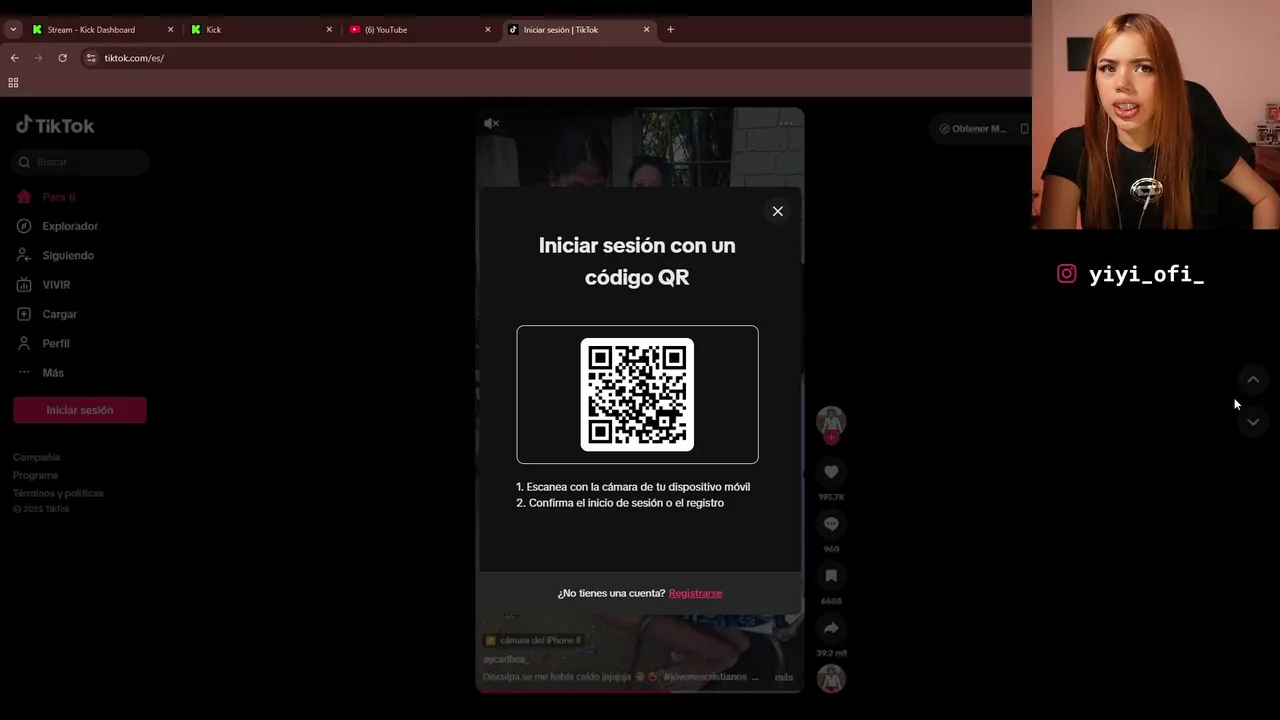Click the Buscar search field
The height and width of the screenshot is (720, 1280).
click(x=80, y=162)
